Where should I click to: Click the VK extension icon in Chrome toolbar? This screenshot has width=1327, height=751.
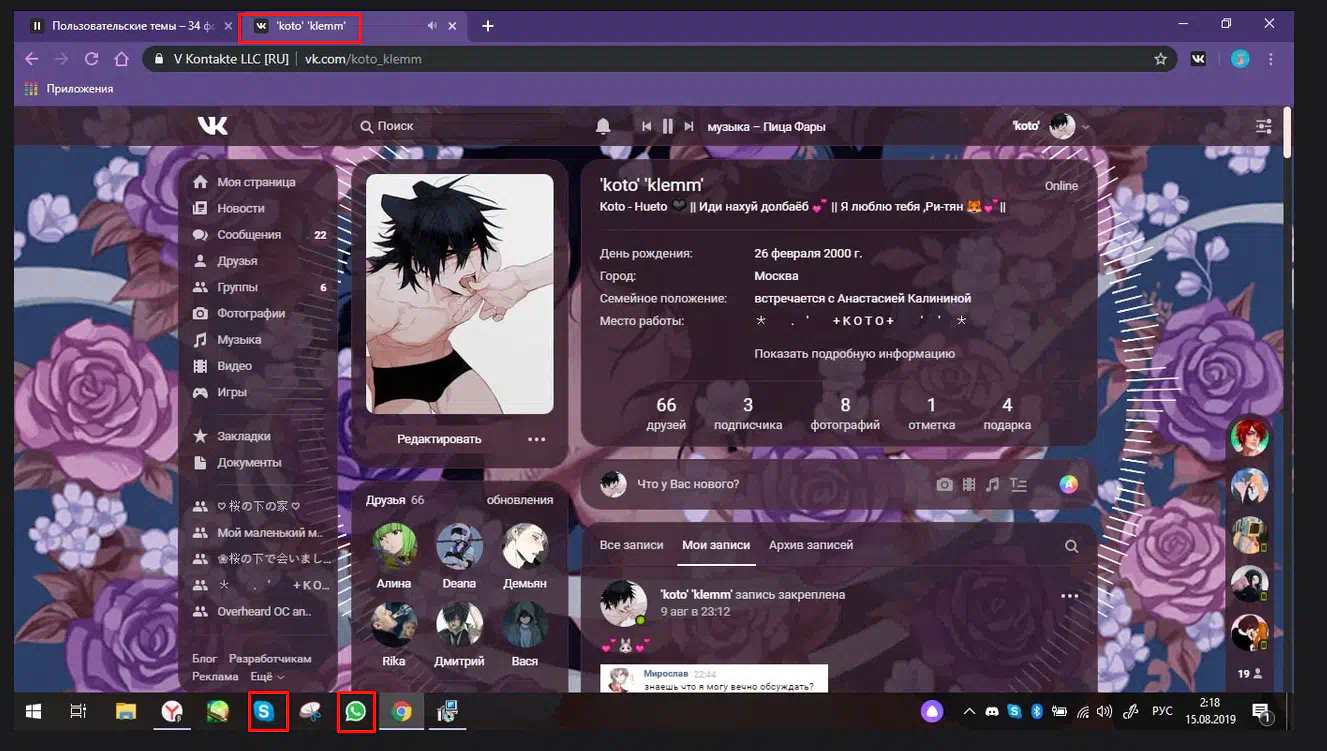[x=1198, y=59]
